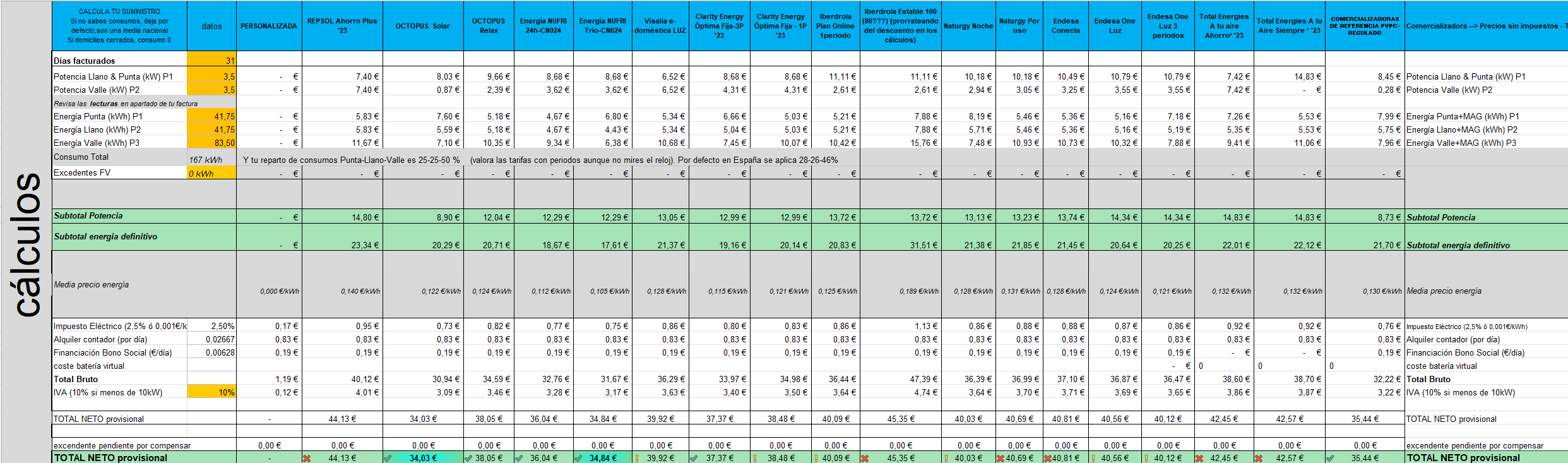Click the 'Naturgy Noche' column header
The width and height of the screenshot is (1568, 463).
coord(968,26)
